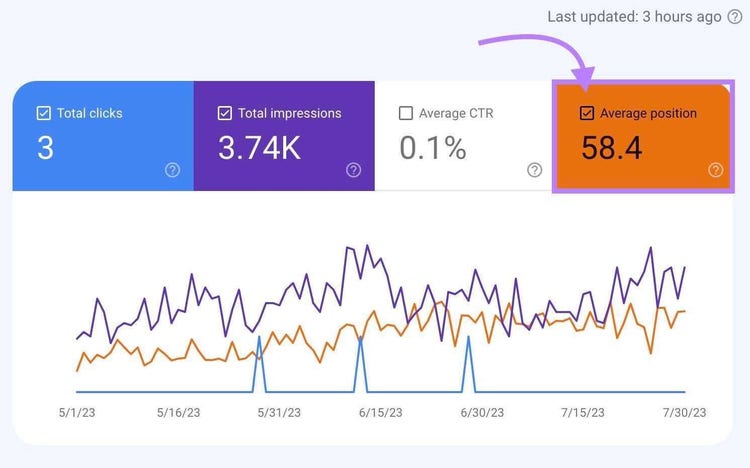Select the Average CTR metric card
This screenshot has width=750, height=468.
click(x=463, y=136)
